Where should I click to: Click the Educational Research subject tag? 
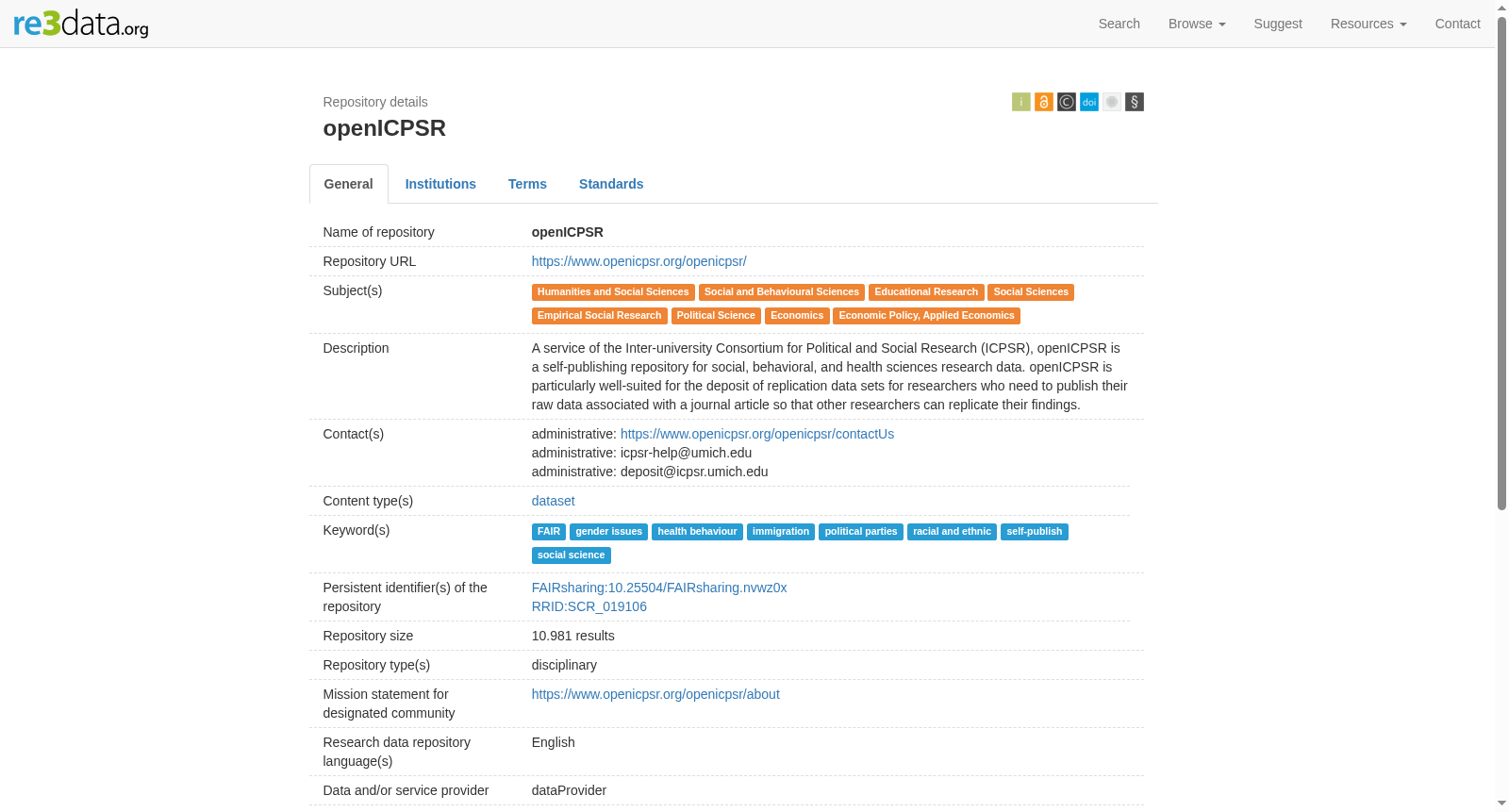click(926, 292)
